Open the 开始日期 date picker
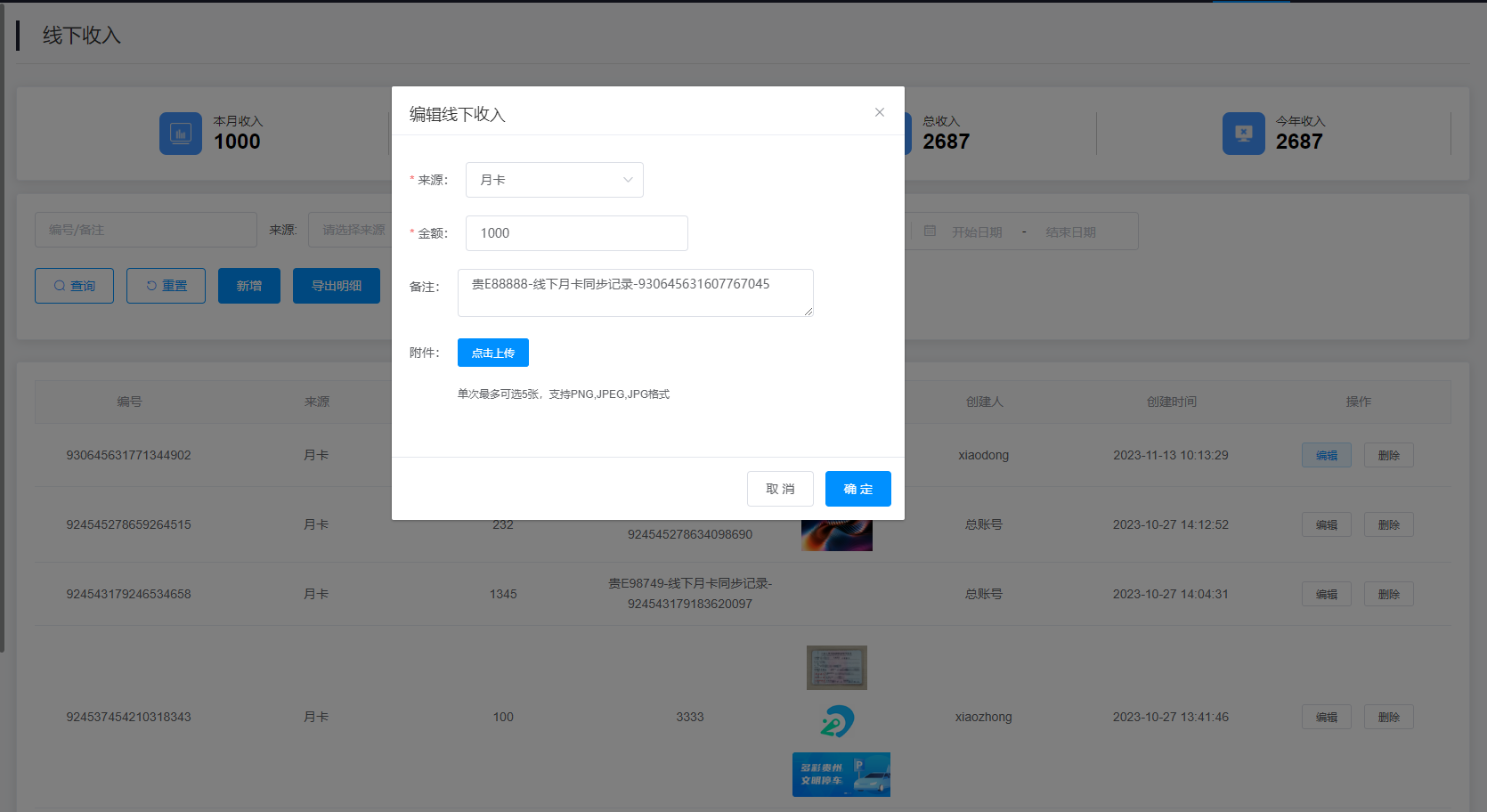Viewport: 1487px width, 812px height. (x=977, y=231)
